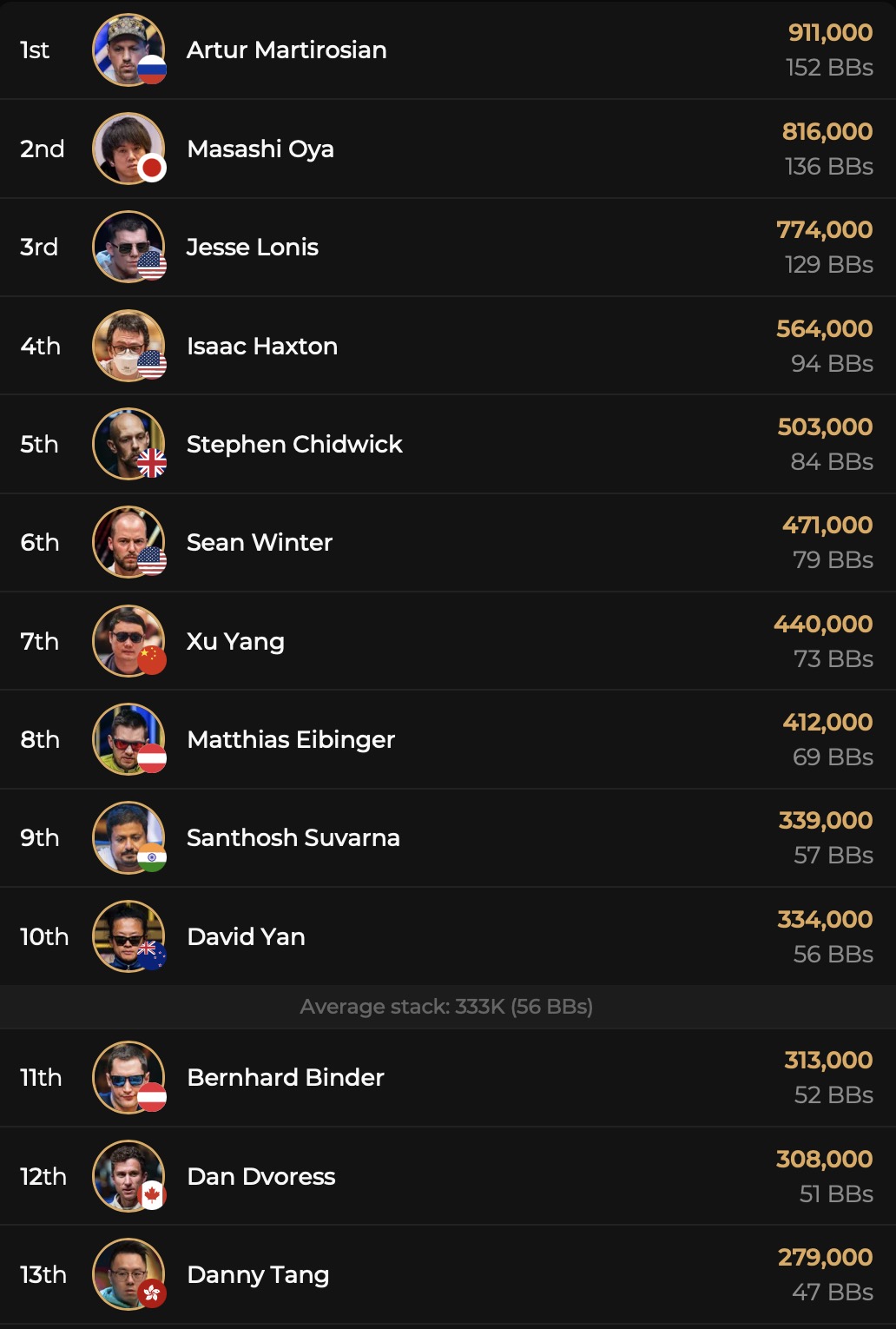The image size is (896, 1329).
Task: Click the Canada flag beside Dan Dvoress
Action: tap(152, 1195)
